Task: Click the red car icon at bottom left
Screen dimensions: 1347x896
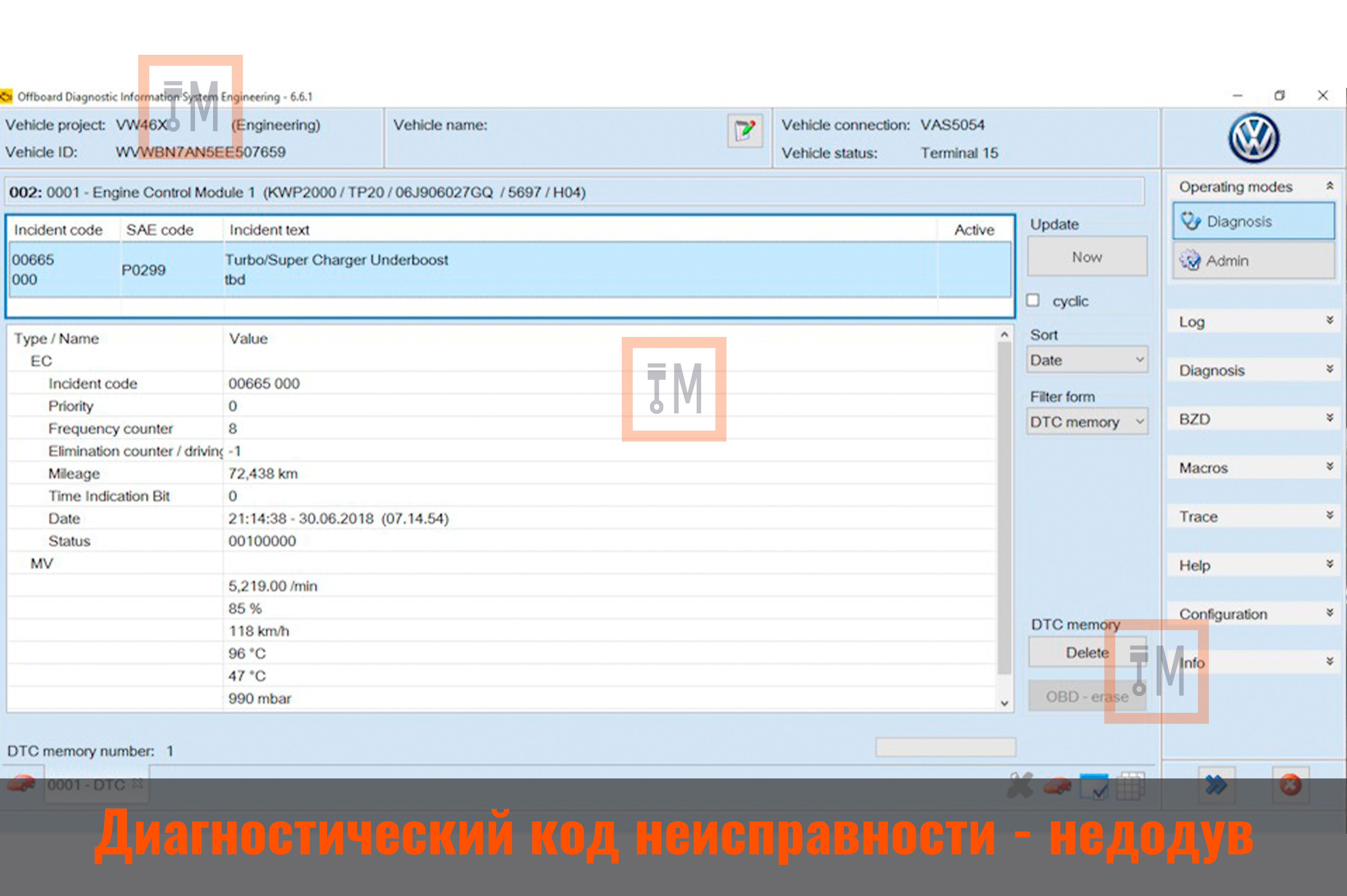Action: coord(21,783)
